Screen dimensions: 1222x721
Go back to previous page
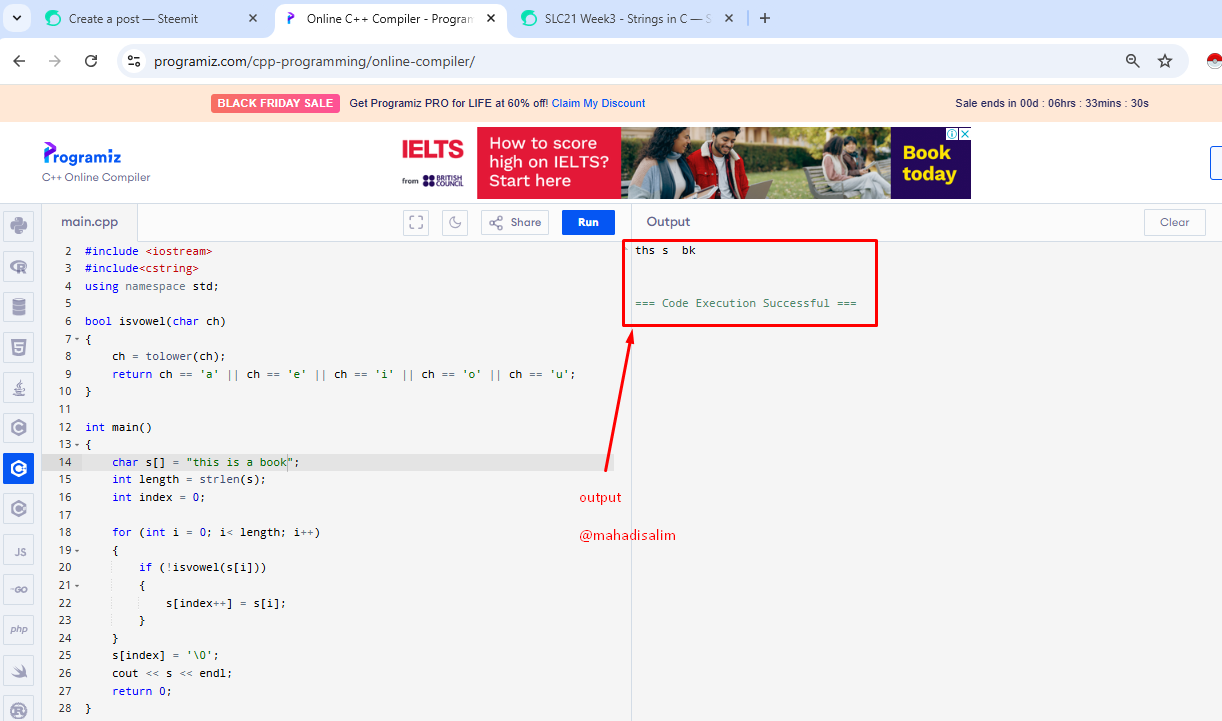(19, 61)
